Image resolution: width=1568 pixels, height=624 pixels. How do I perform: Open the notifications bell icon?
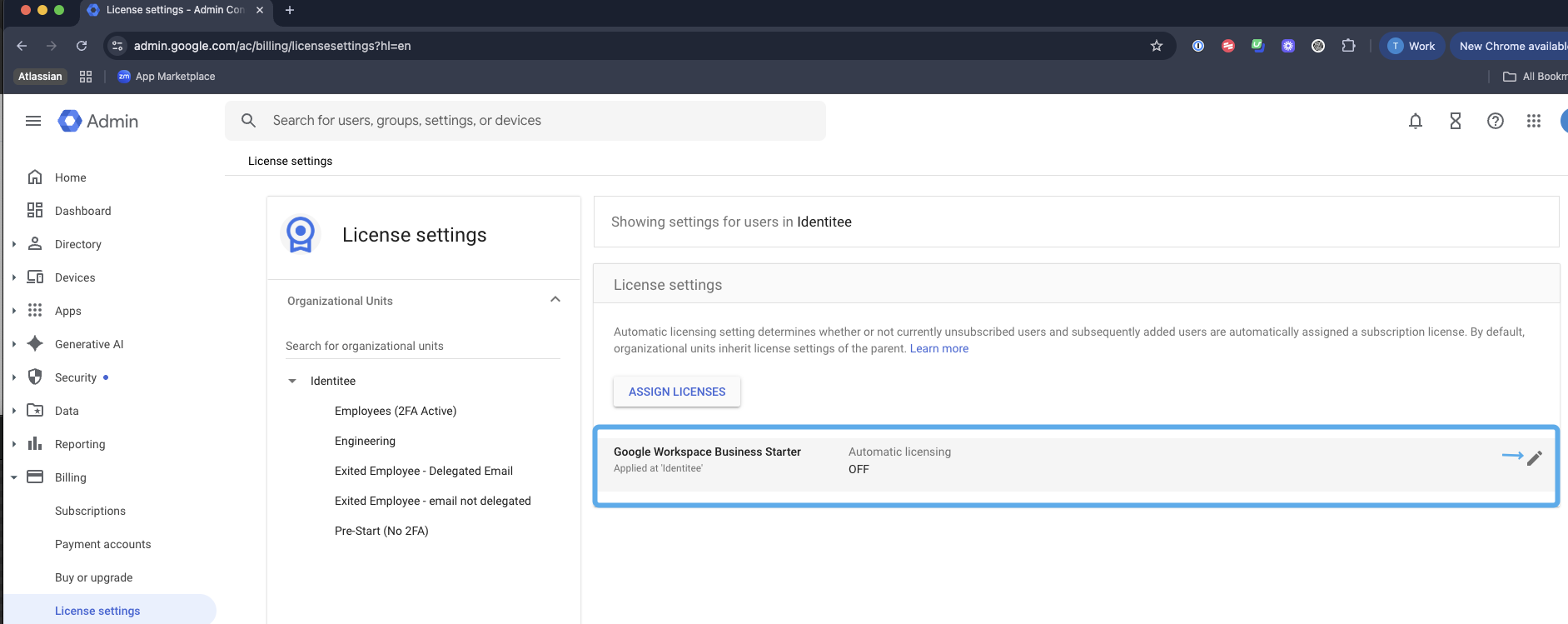click(1415, 122)
